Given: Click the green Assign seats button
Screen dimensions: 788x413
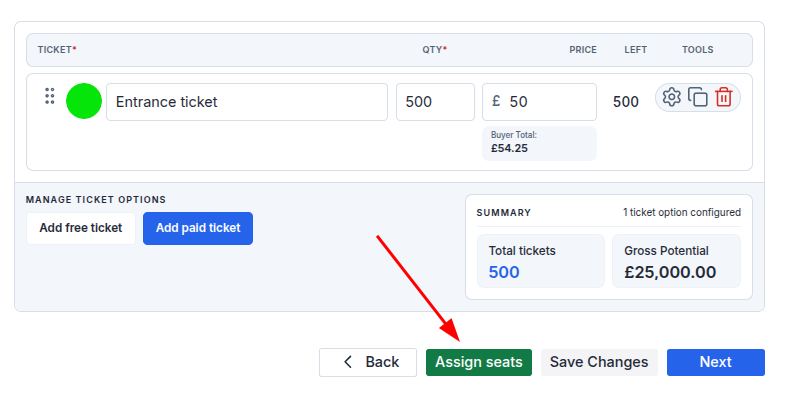Looking at the screenshot, I should [x=479, y=362].
